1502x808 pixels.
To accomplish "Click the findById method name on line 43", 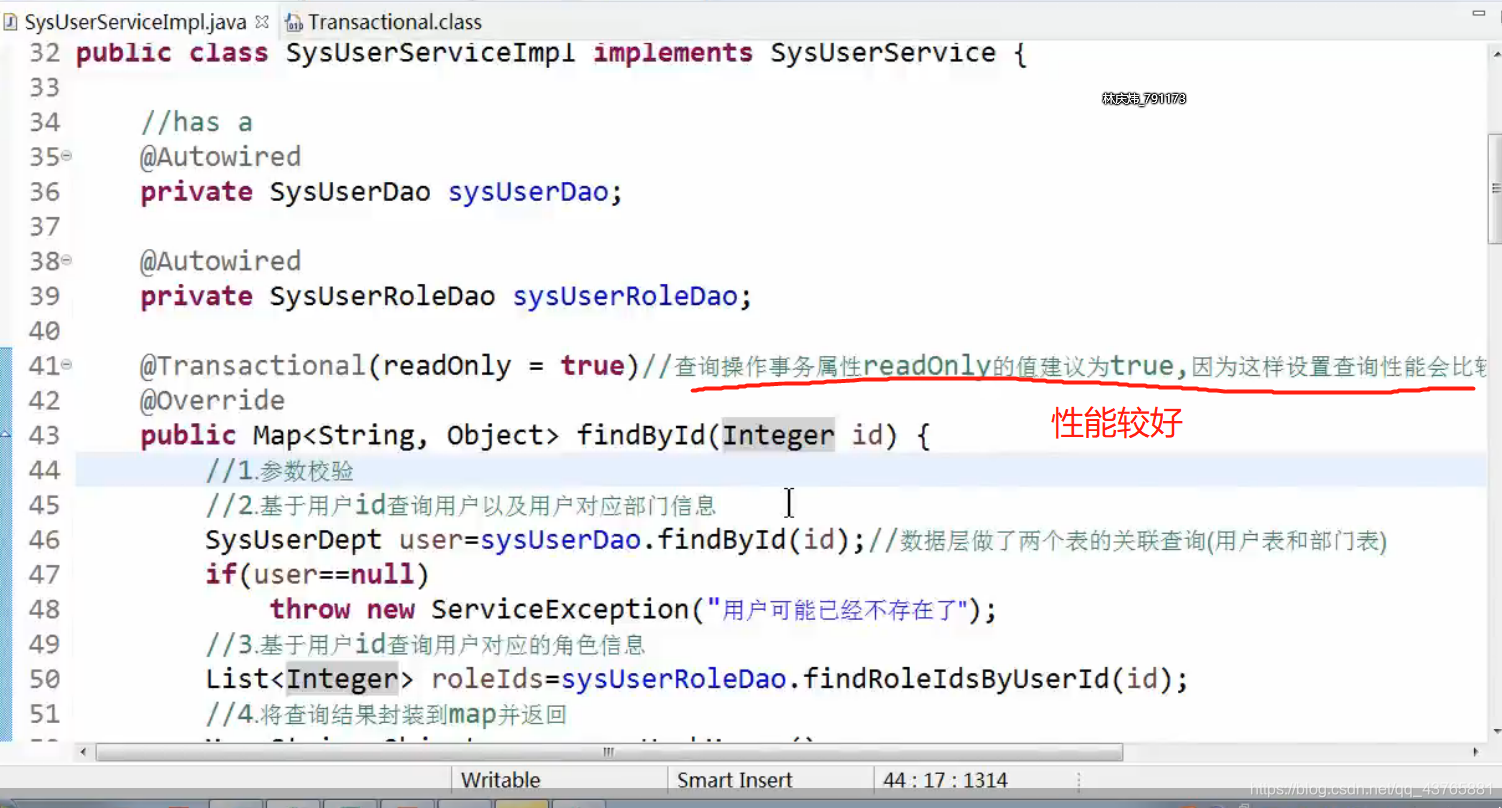I will pos(641,435).
